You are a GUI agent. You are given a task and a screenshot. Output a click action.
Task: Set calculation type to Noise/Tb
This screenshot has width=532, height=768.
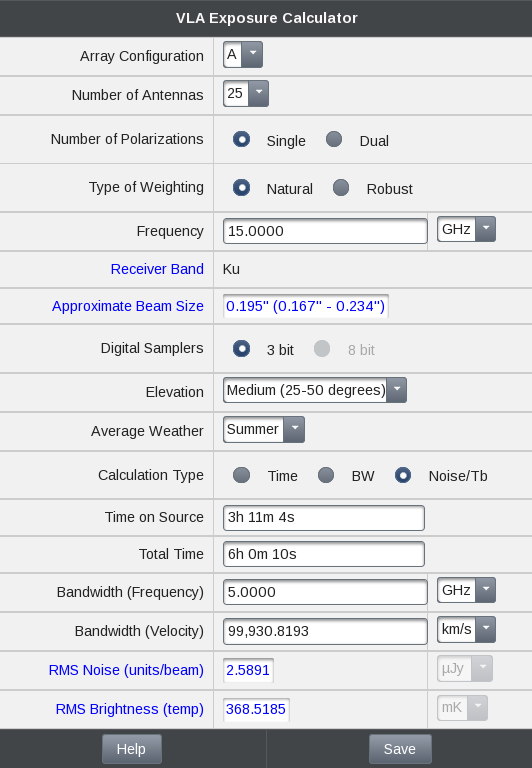coord(403,475)
